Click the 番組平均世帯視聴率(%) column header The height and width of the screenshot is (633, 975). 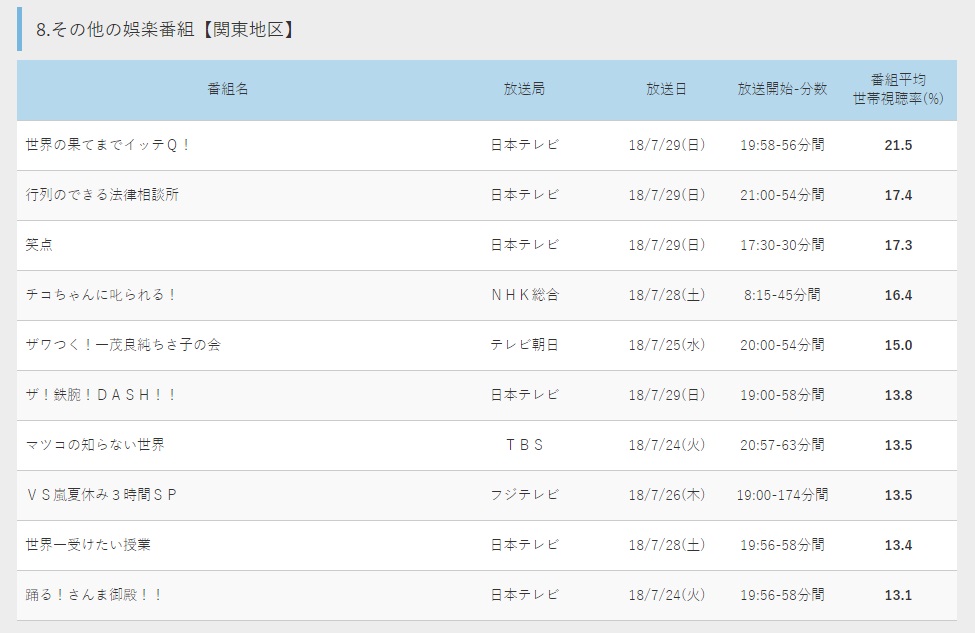pos(898,89)
